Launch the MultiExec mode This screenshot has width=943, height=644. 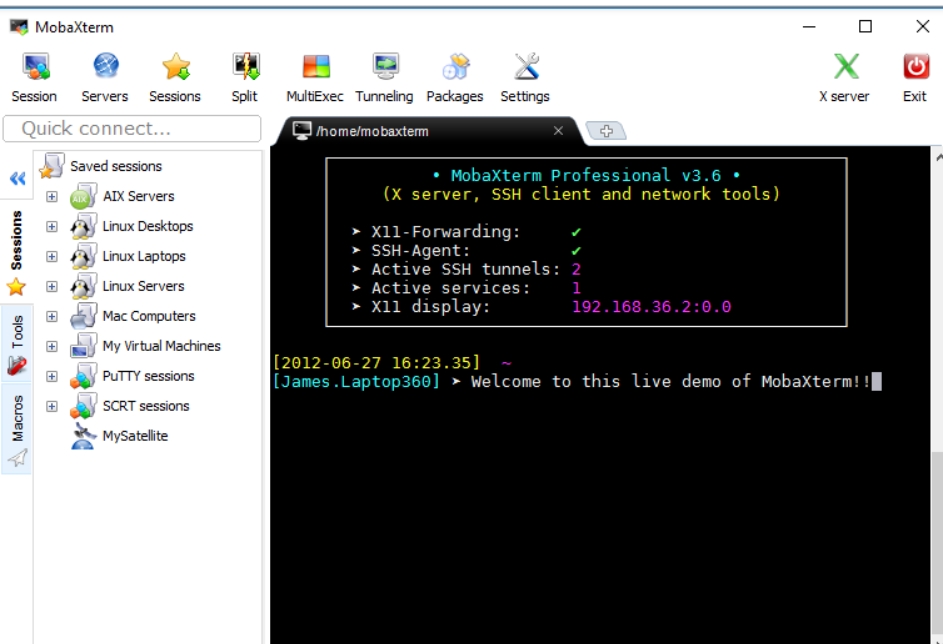(x=316, y=66)
